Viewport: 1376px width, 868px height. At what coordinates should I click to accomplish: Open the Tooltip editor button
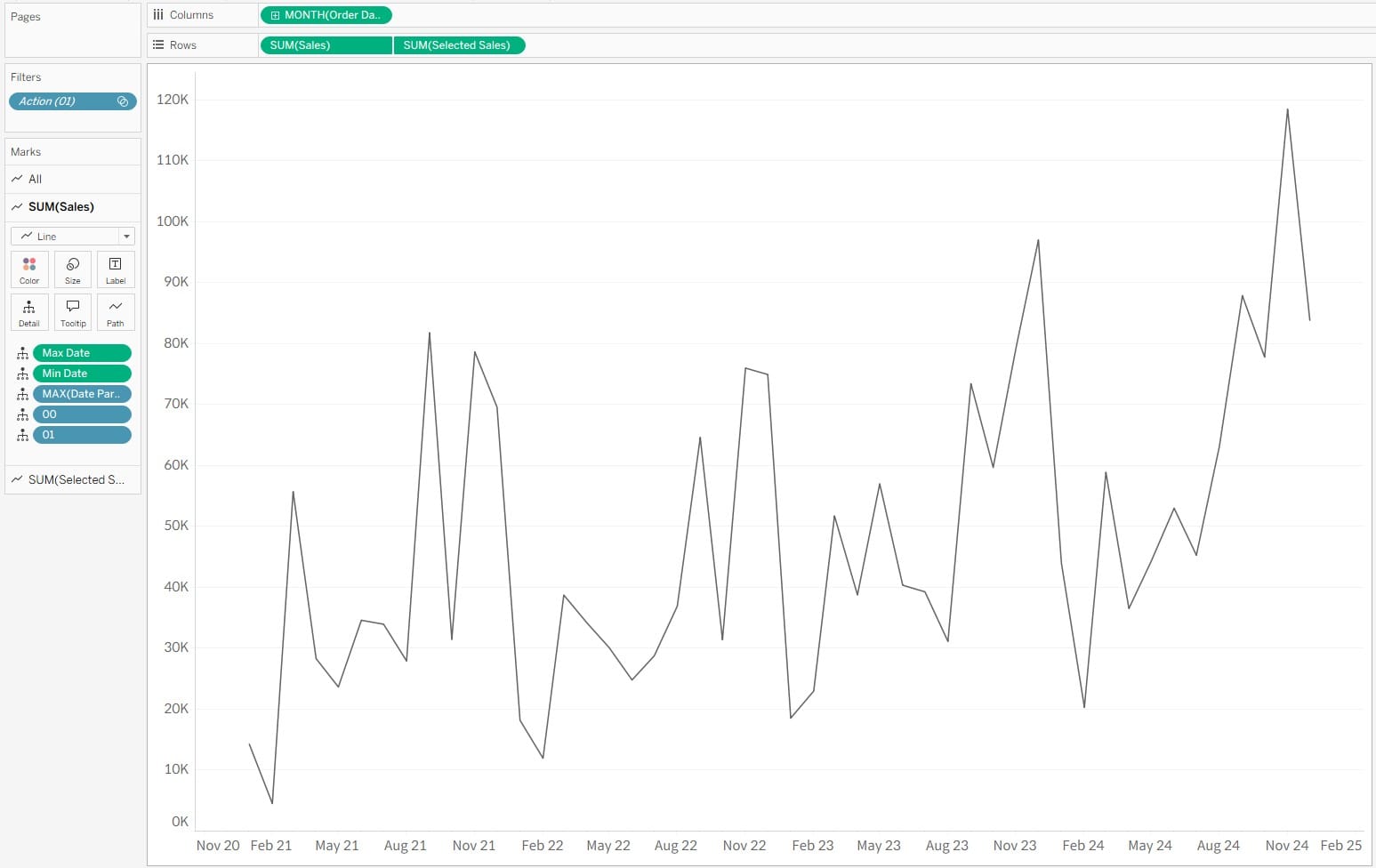tap(73, 312)
